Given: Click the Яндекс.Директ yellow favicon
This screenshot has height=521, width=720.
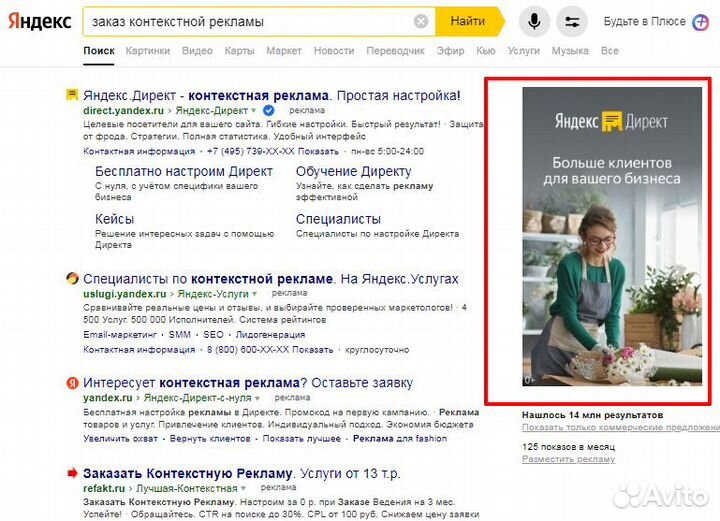Looking at the screenshot, I should (72, 95).
